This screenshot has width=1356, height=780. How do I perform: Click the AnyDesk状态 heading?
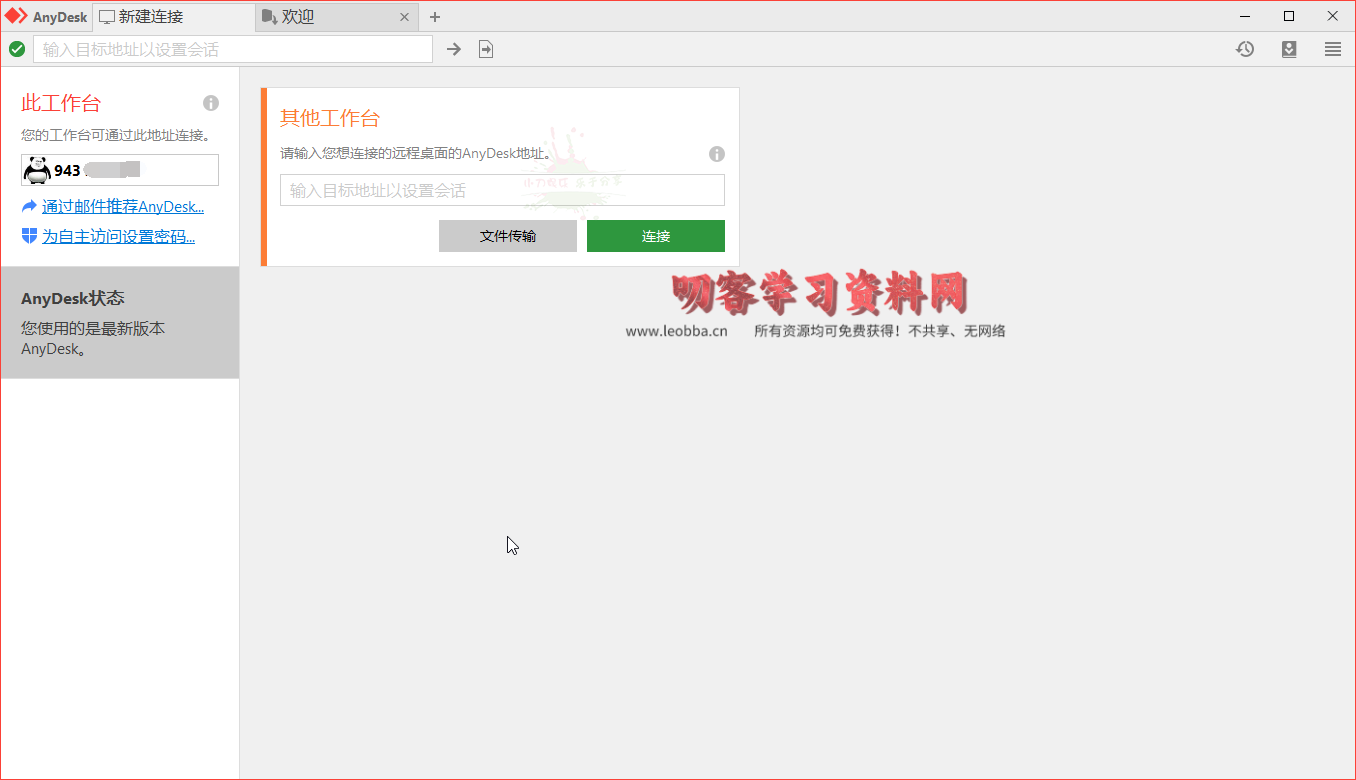pyautogui.click(x=73, y=298)
